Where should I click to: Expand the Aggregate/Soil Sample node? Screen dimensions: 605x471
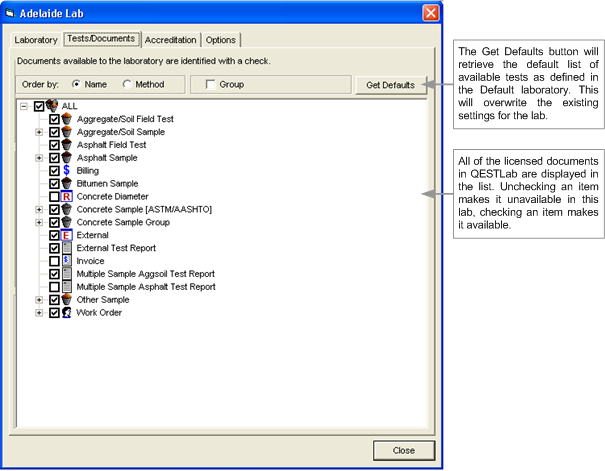(x=39, y=132)
